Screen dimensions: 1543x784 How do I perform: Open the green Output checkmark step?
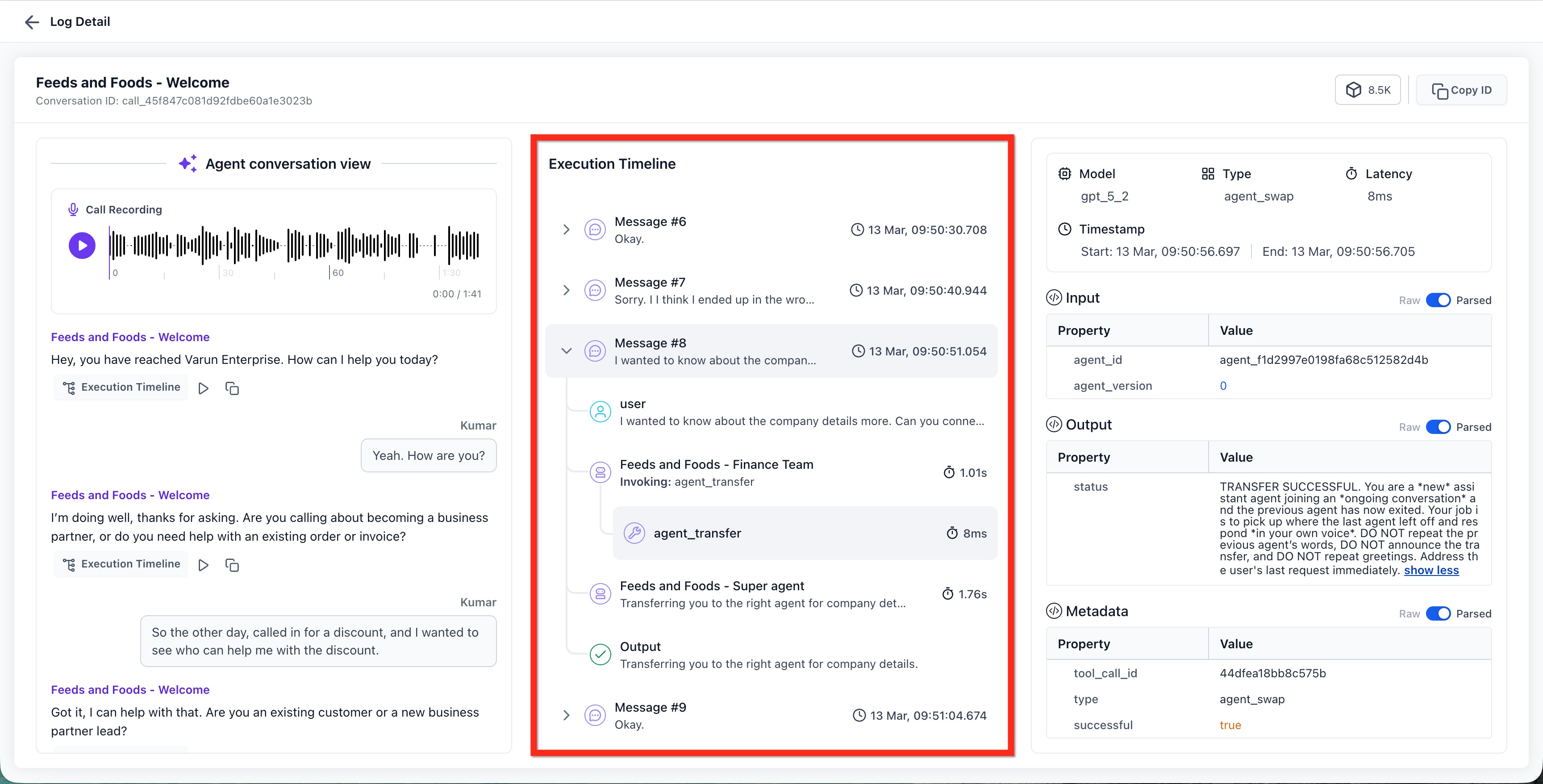[600, 655]
